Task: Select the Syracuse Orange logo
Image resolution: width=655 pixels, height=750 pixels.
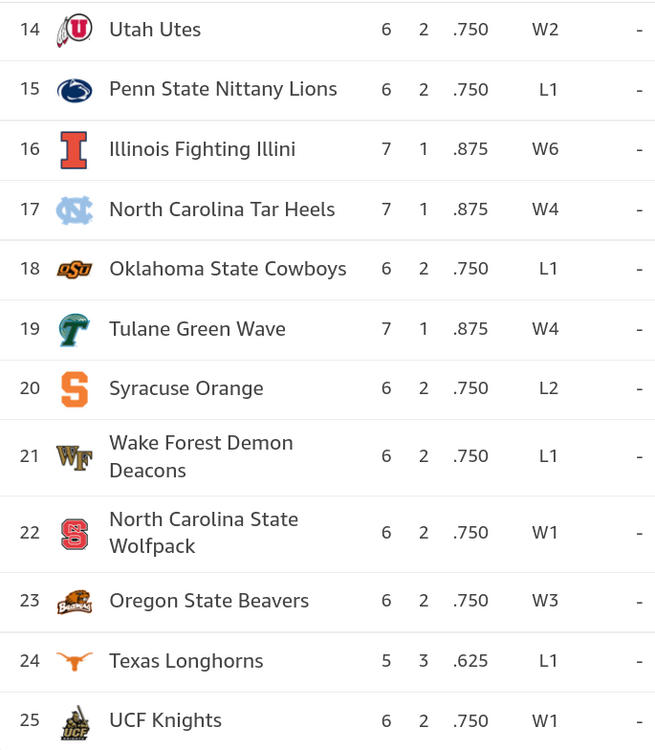Action: 74,389
